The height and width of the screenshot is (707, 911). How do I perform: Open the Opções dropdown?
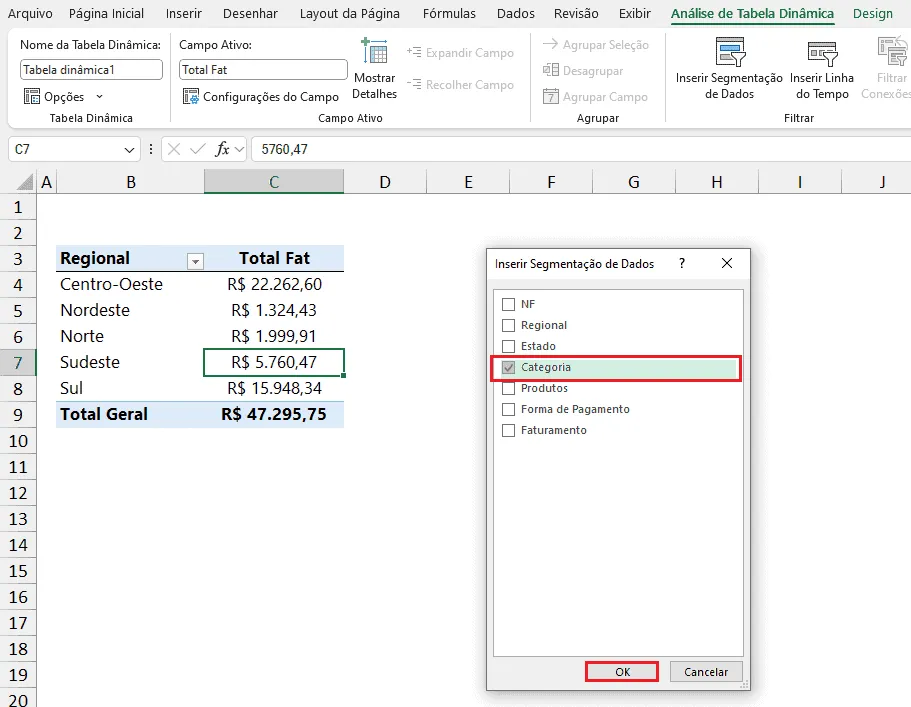coord(64,96)
